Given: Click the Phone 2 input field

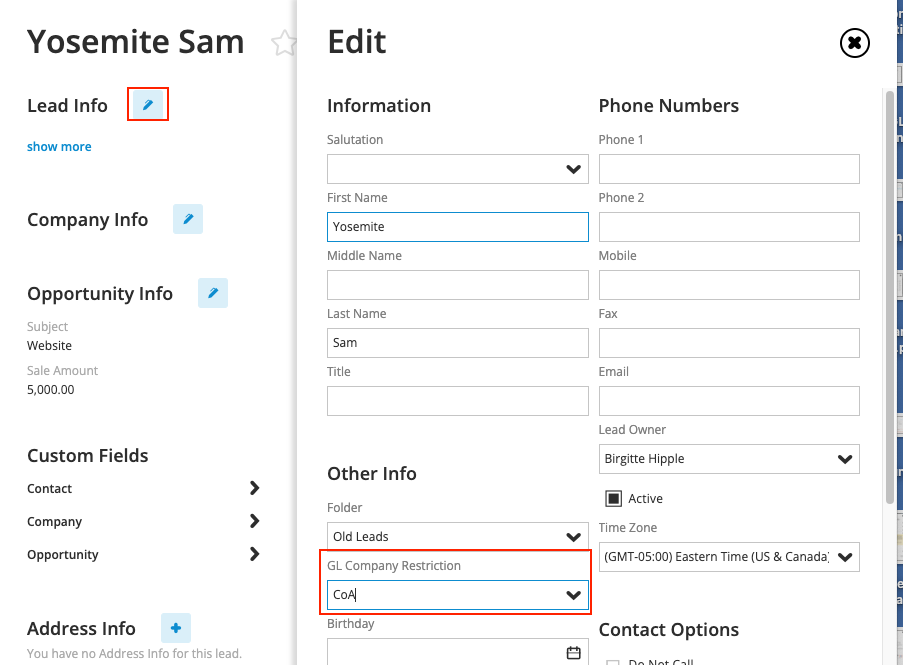Looking at the screenshot, I should (729, 227).
